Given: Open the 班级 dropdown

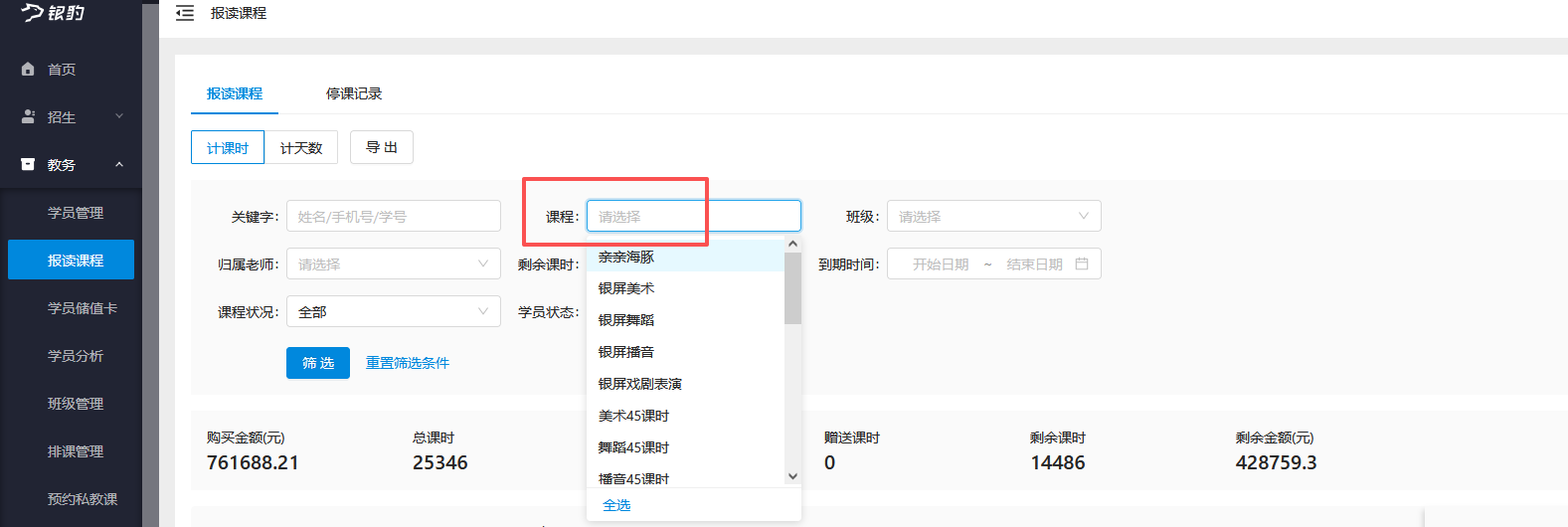Looking at the screenshot, I should pyautogui.click(x=994, y=216).
